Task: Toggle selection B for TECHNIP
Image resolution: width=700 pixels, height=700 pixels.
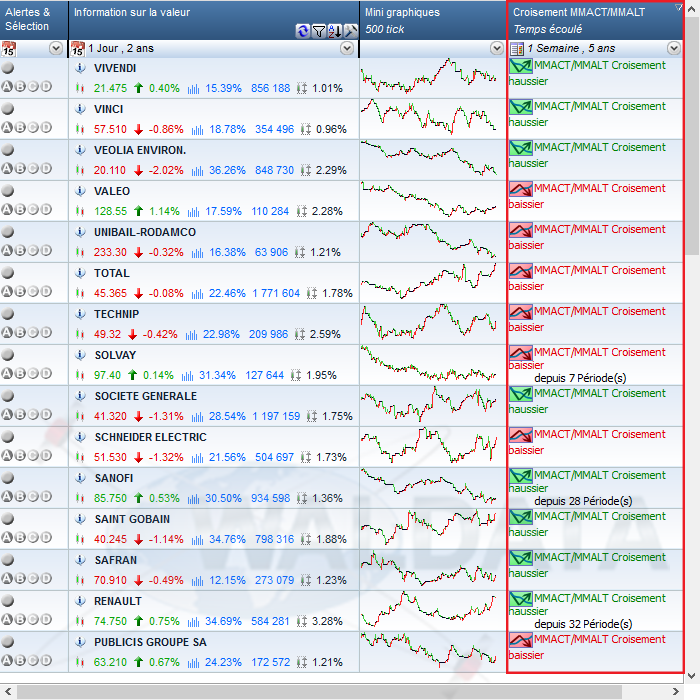Action: coord(20,333)
